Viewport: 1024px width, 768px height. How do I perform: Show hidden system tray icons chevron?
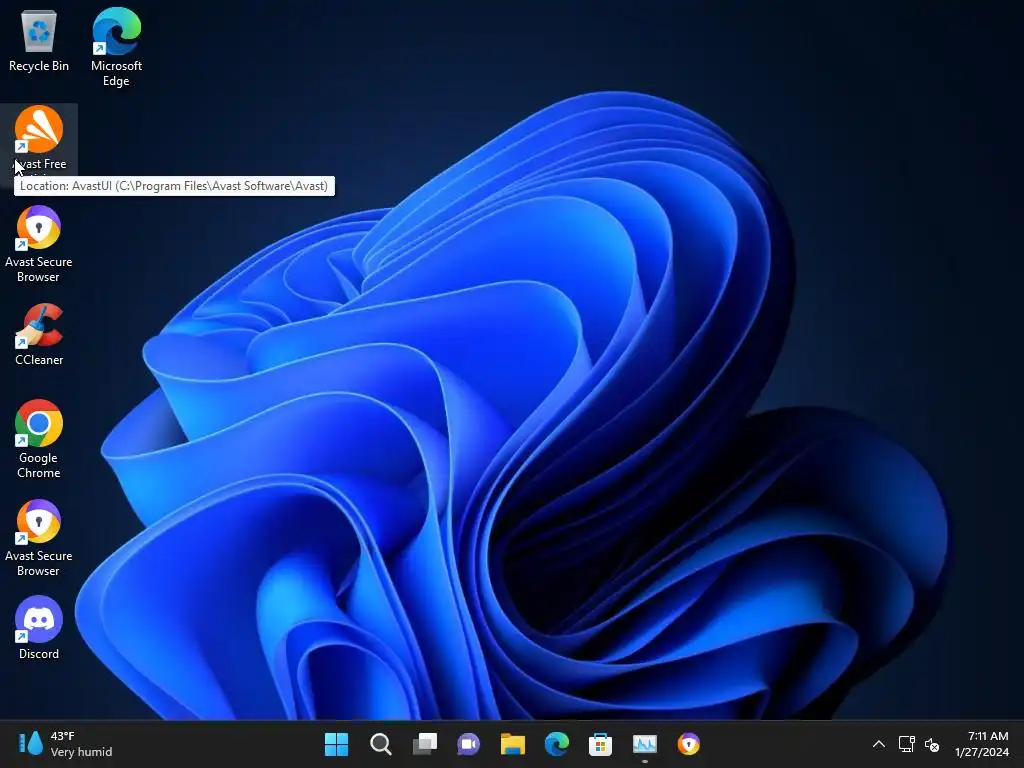(x=879, y=744)
